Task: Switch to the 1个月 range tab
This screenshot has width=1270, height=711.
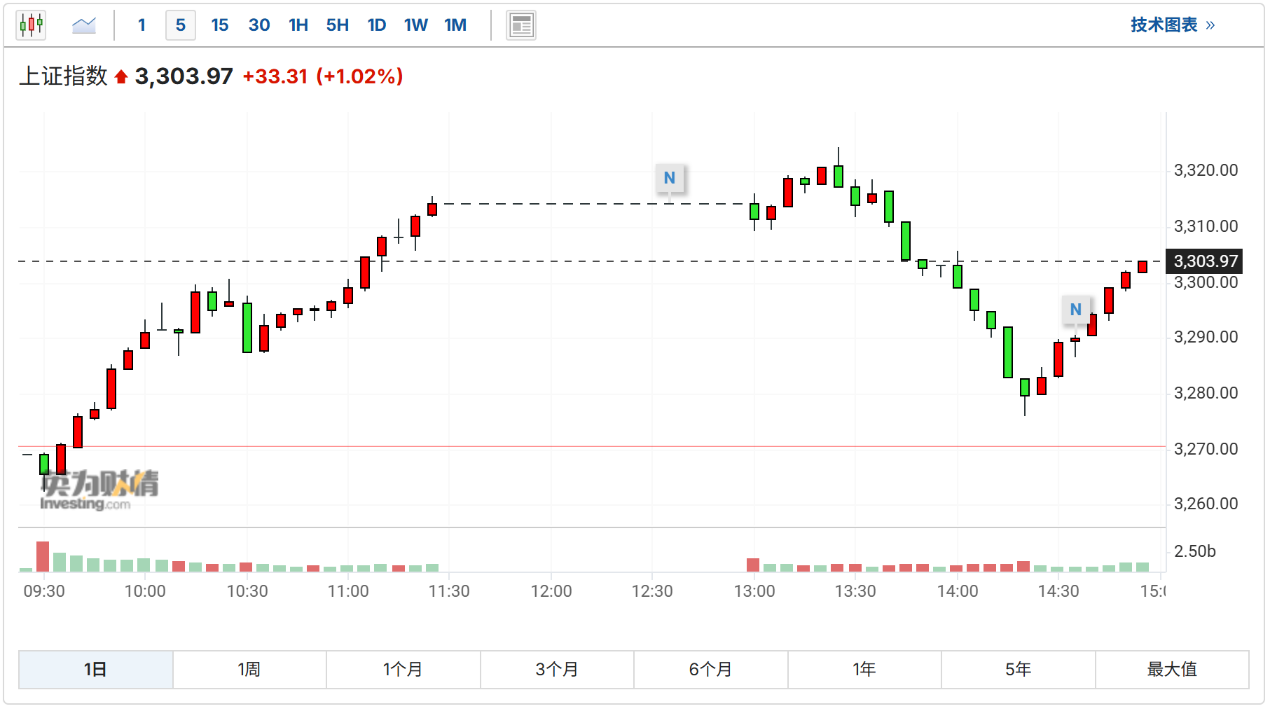Action: [x=403, y=670]
